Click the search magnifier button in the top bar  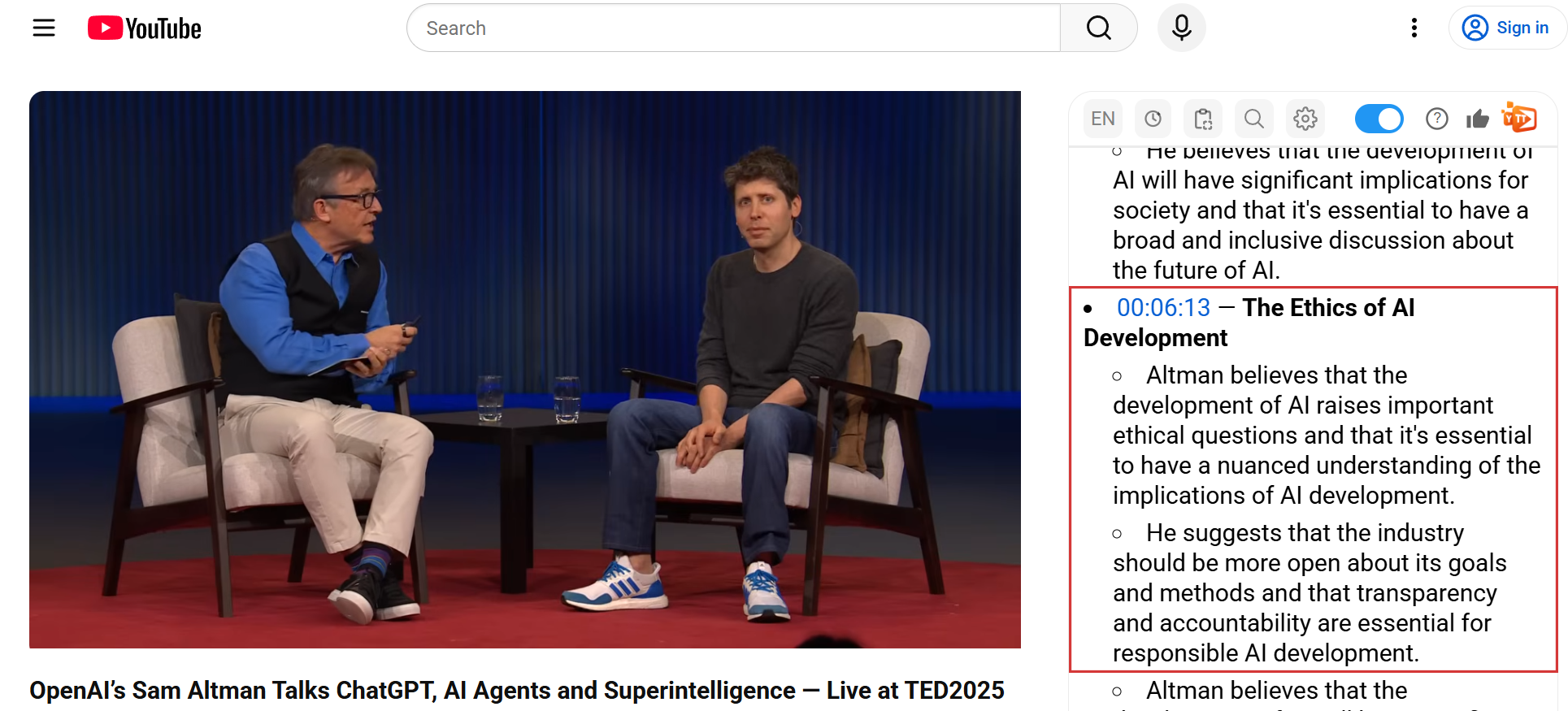pos(1098,28)
